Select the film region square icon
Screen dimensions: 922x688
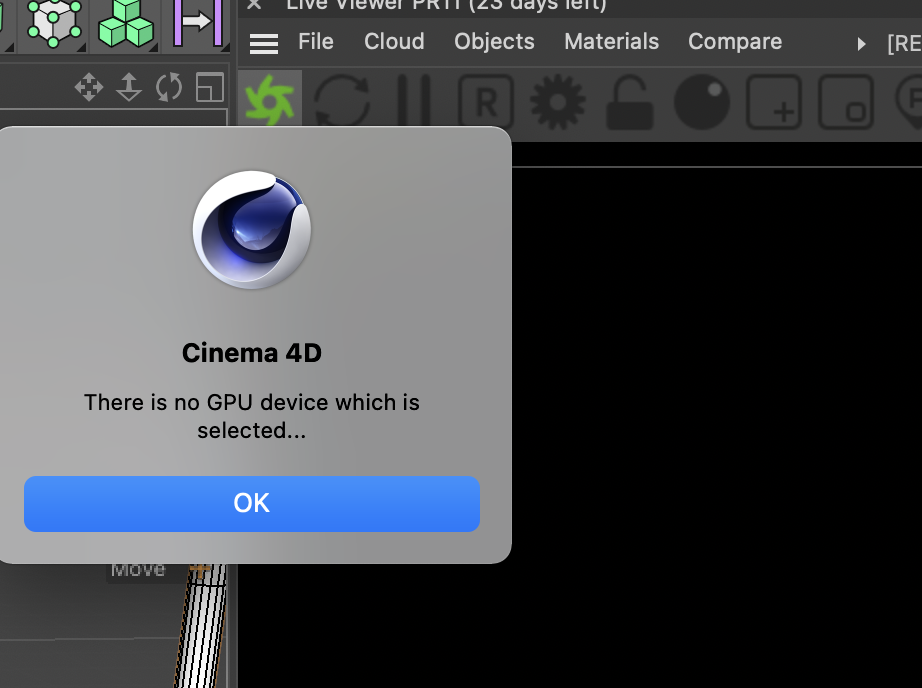846,102
